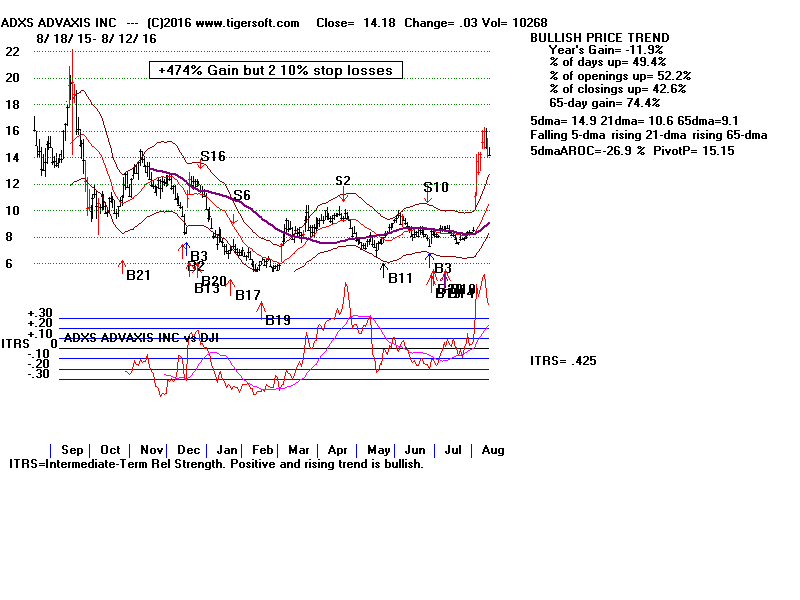Click the B21 buy signal label
The height and width of the screenshot is (600, 800).
coord(137,275)
